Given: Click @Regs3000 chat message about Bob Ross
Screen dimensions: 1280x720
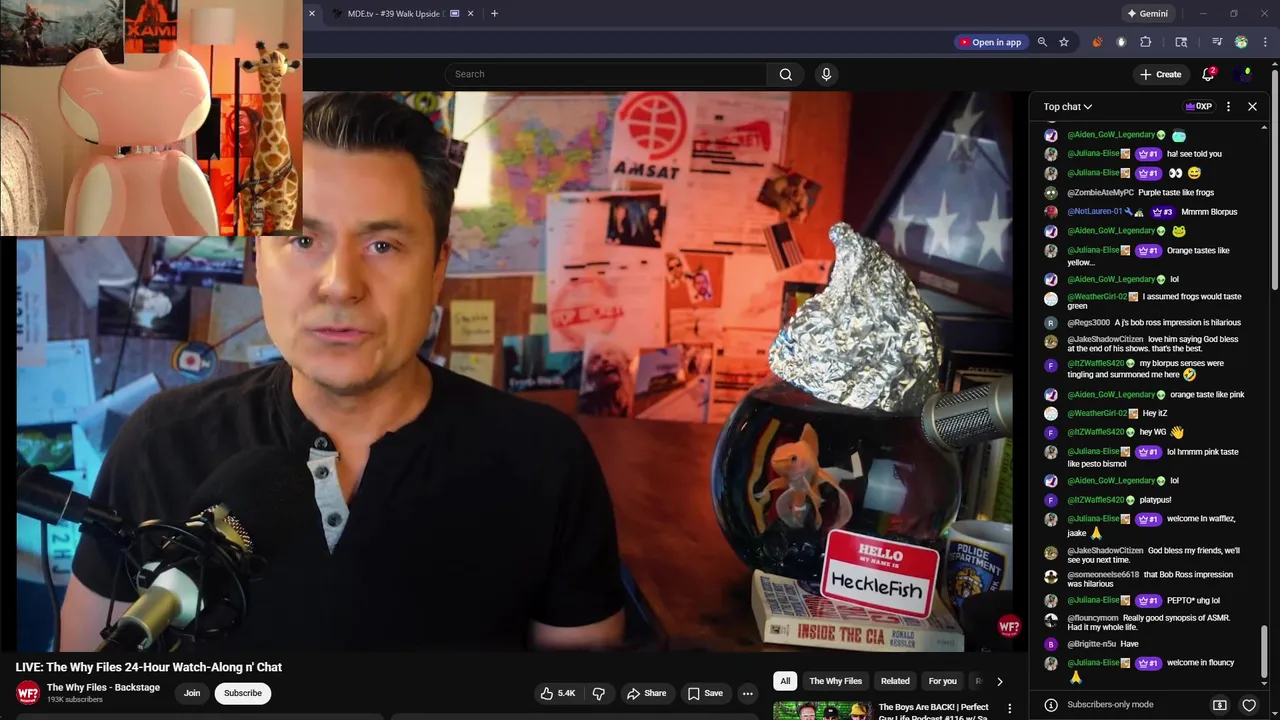Looking at the screenshot, I should [1178, 322].
